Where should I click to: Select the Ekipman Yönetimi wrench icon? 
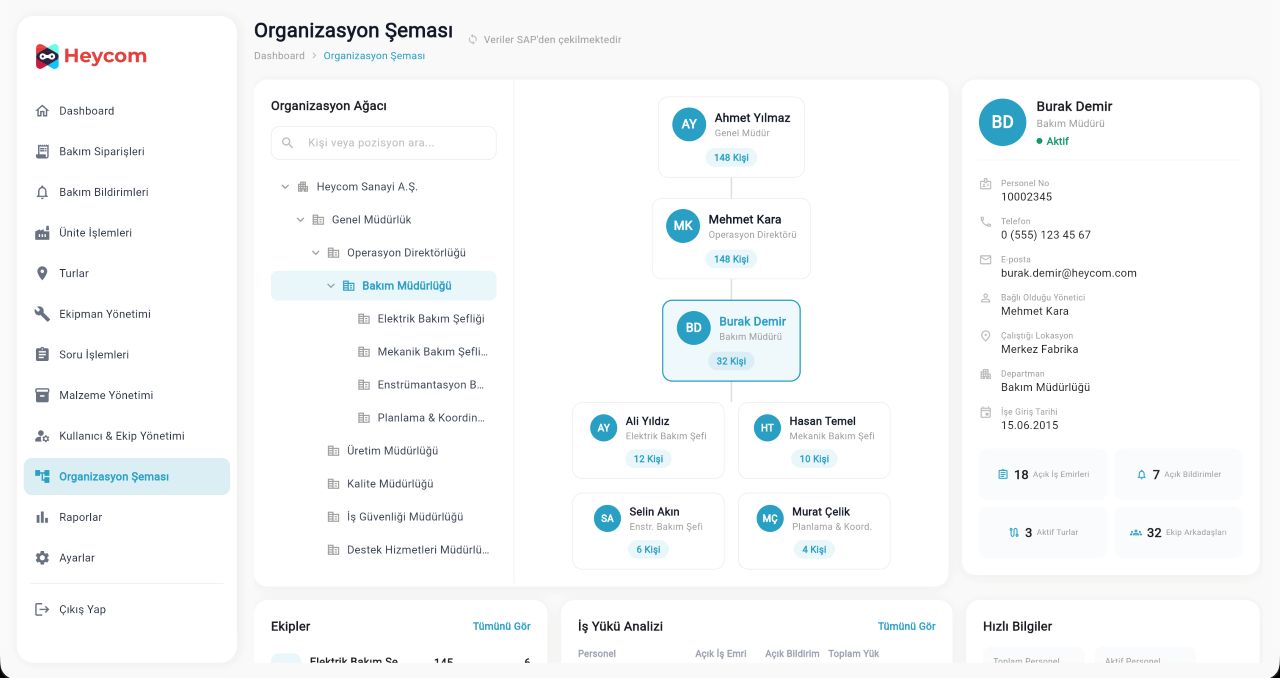click(42, 314)
